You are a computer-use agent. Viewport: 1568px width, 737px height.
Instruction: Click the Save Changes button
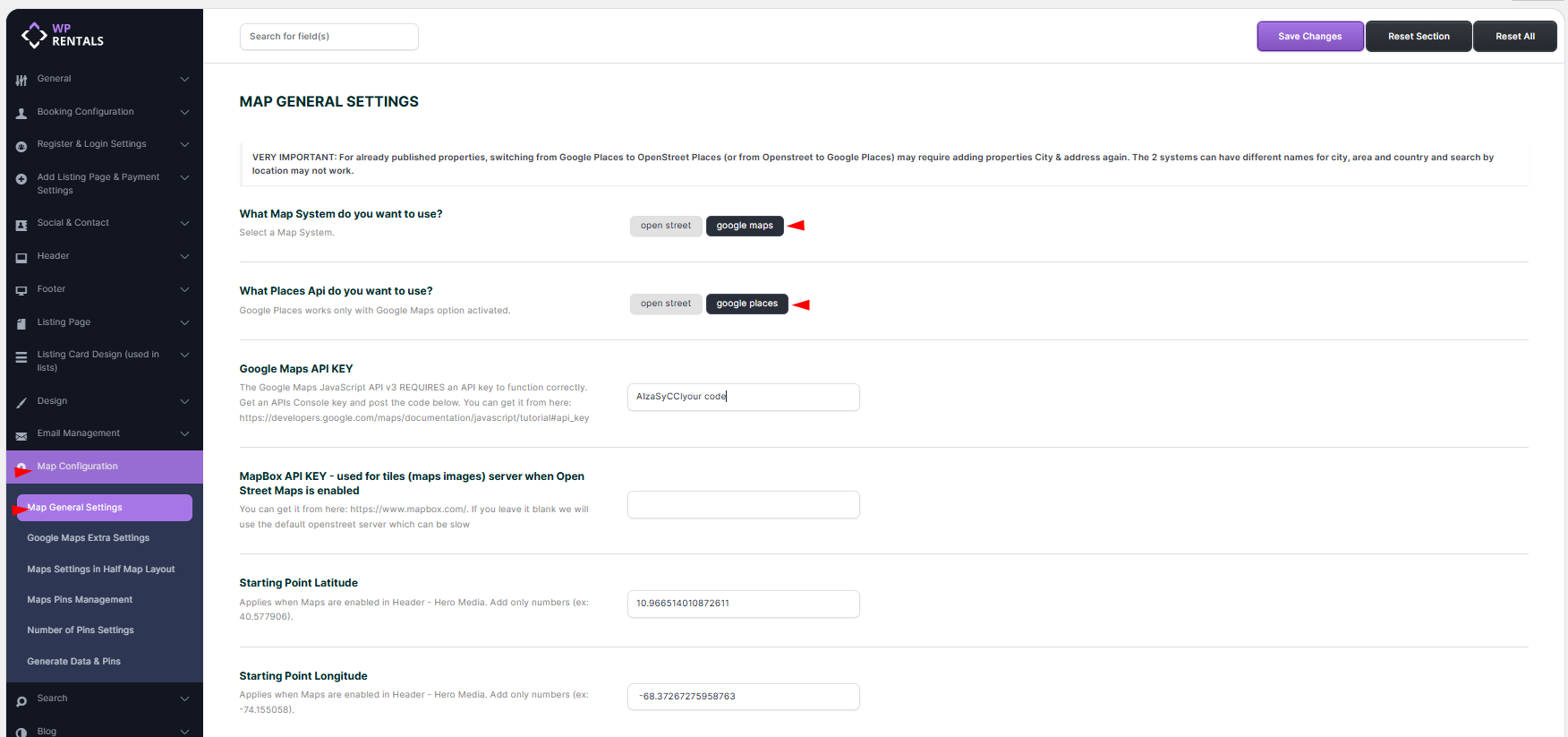point(1309,37)
